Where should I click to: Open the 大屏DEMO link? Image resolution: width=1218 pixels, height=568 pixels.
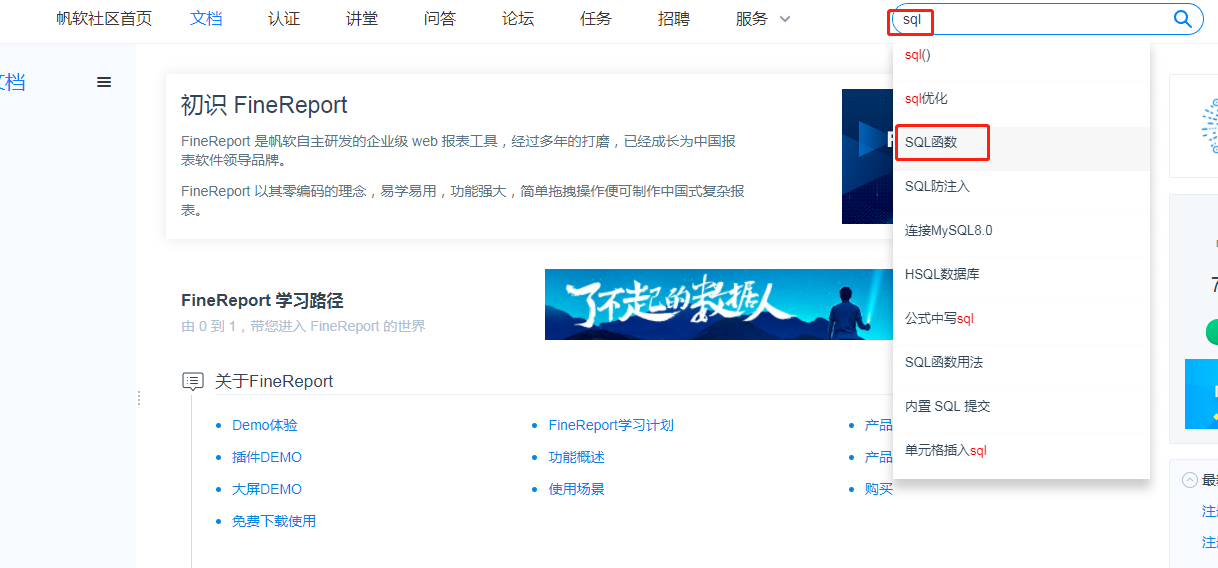click(x=267, y=489)
